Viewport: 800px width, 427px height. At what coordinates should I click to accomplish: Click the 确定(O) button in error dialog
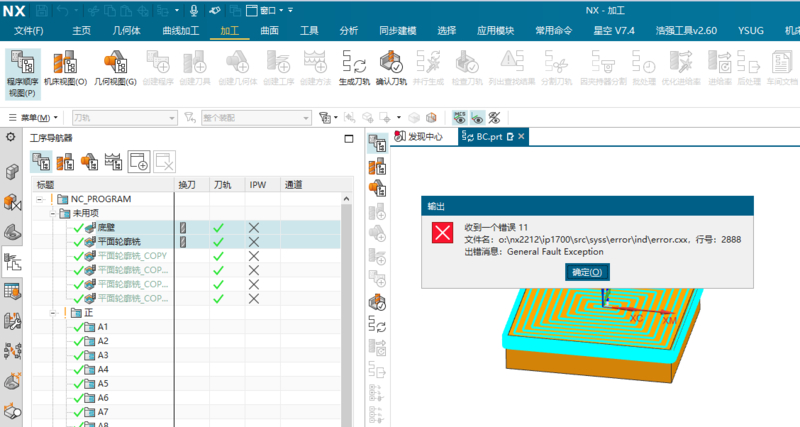click(x=587, y=272)
